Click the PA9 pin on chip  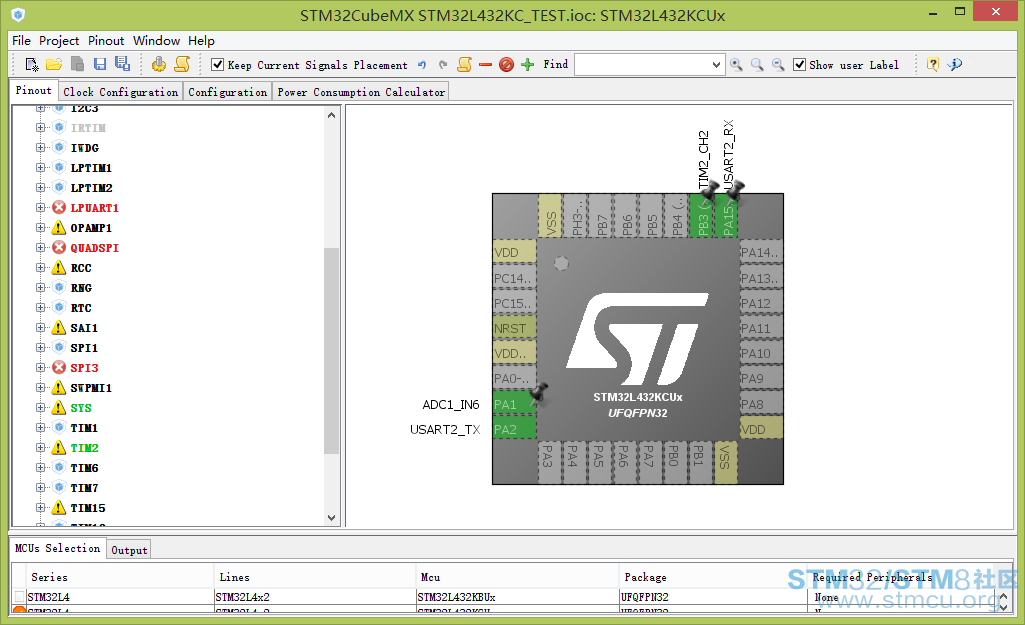pyautogui.click(x=762, y=379)
